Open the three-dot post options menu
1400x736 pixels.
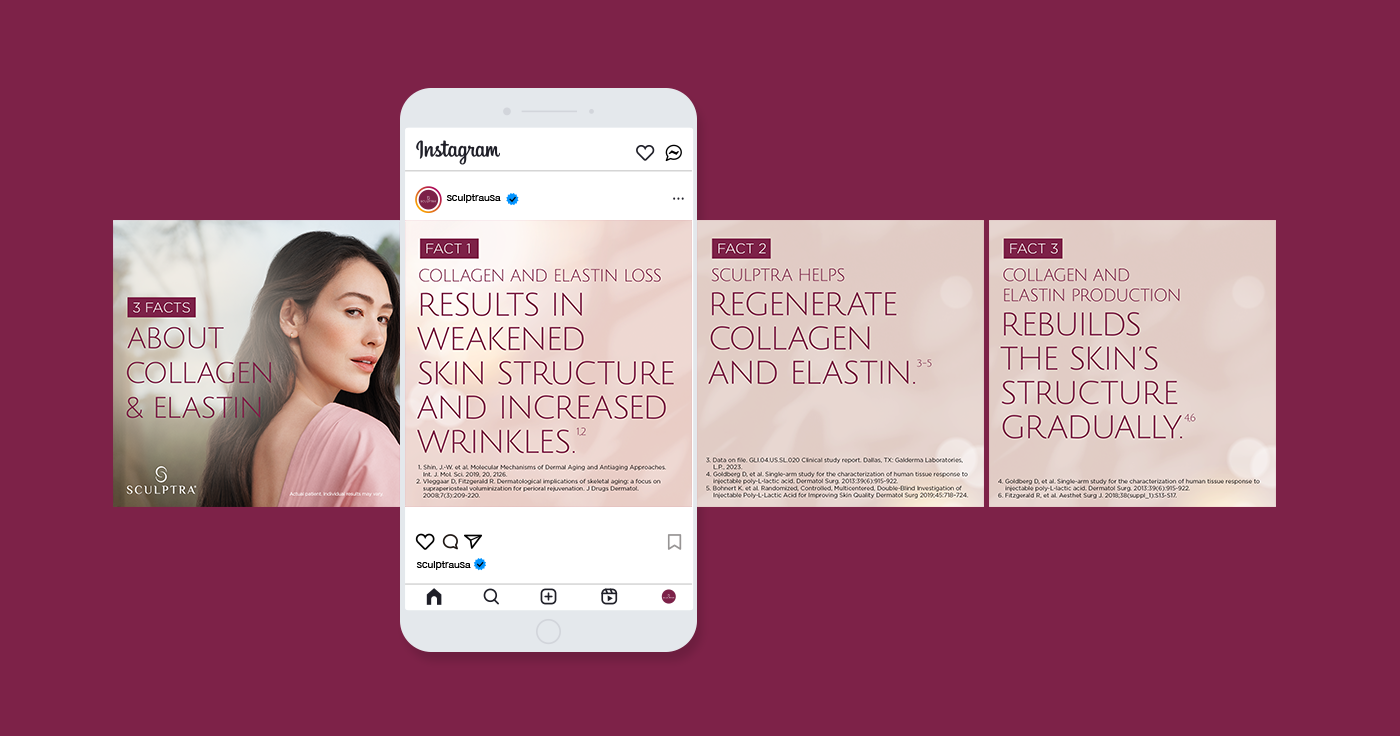(678, 199)
